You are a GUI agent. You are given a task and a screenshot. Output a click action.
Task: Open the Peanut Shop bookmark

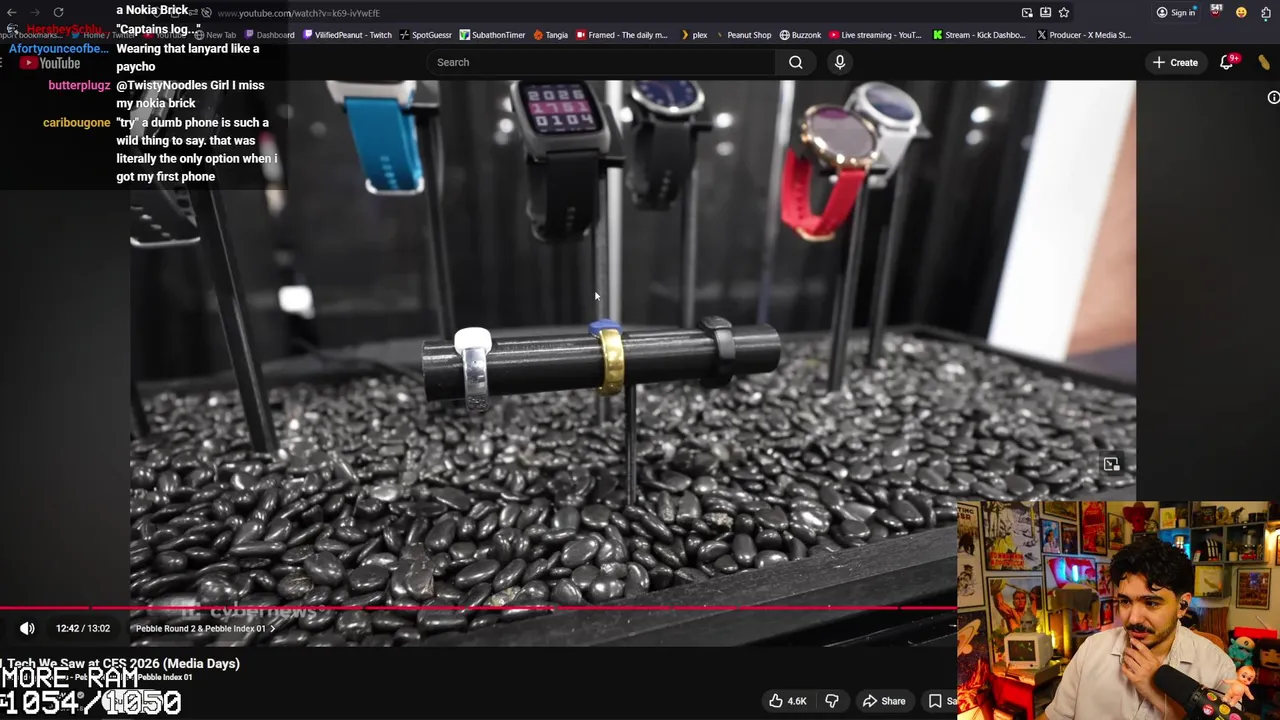tap(742, 35)
